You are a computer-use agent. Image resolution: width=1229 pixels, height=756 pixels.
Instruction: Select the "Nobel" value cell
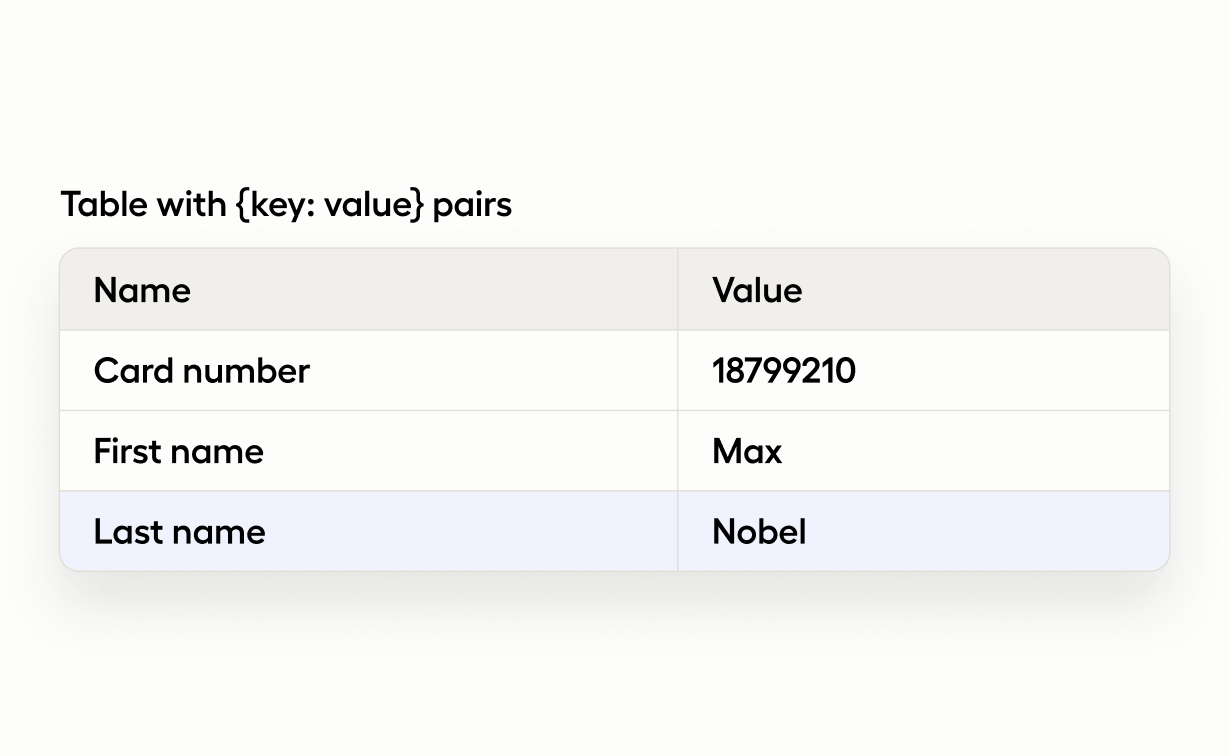759,531
